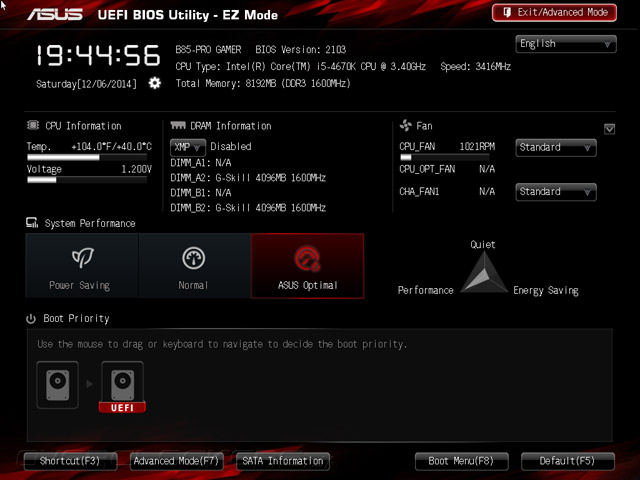This screenshot has height=480, width=640.
Task: Click the CPU_FAN speed bar
Action: (444, 157)
